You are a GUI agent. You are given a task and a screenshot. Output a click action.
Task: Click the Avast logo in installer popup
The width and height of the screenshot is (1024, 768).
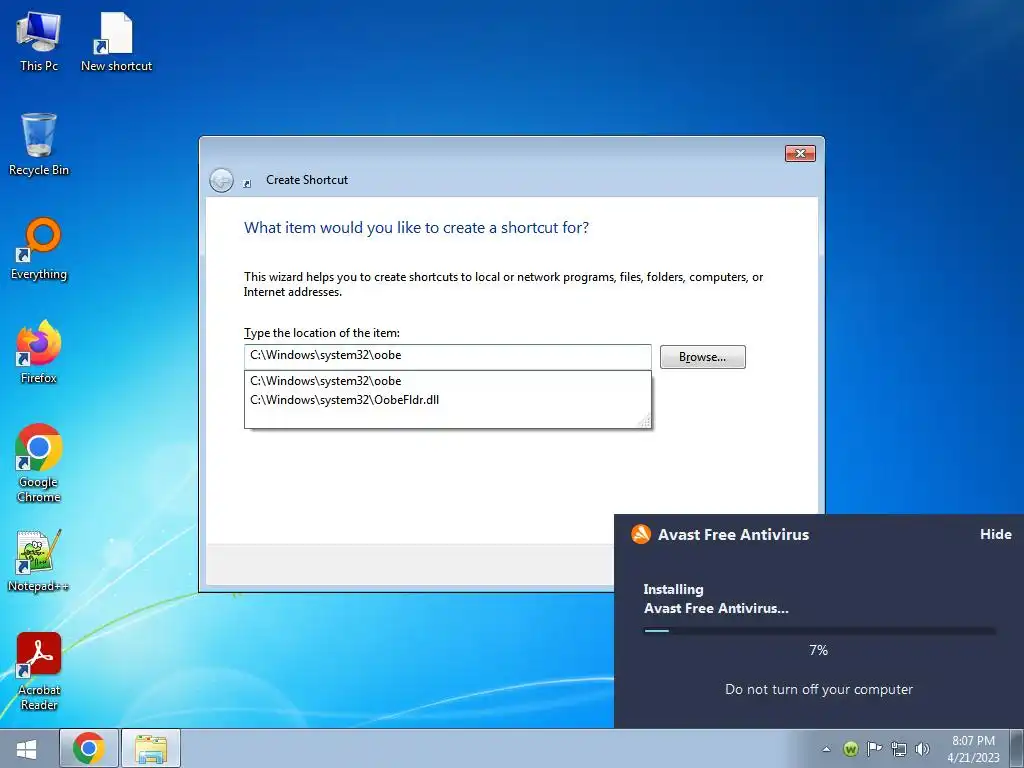[641, 534]
